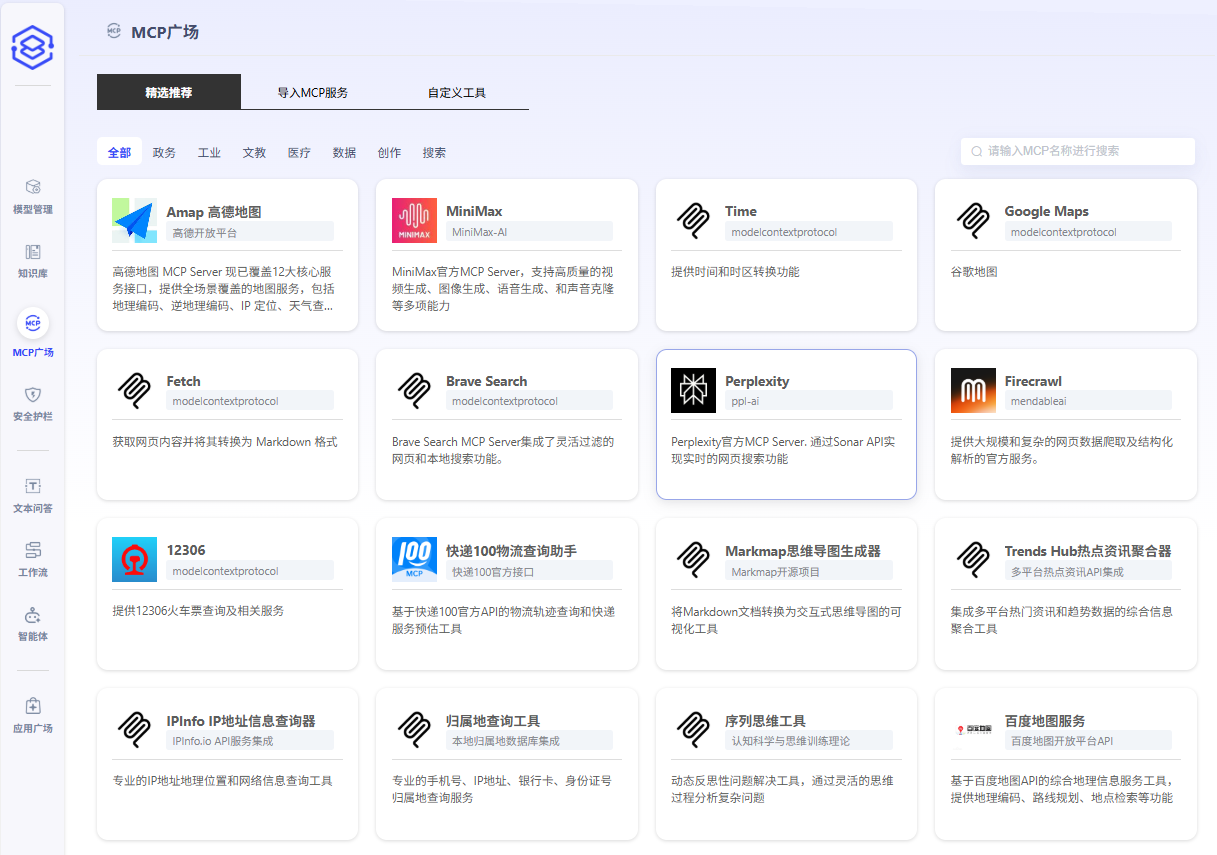Open the Perplexity card title
Viewport: 1217px width, 855px height.
point(757,381)
